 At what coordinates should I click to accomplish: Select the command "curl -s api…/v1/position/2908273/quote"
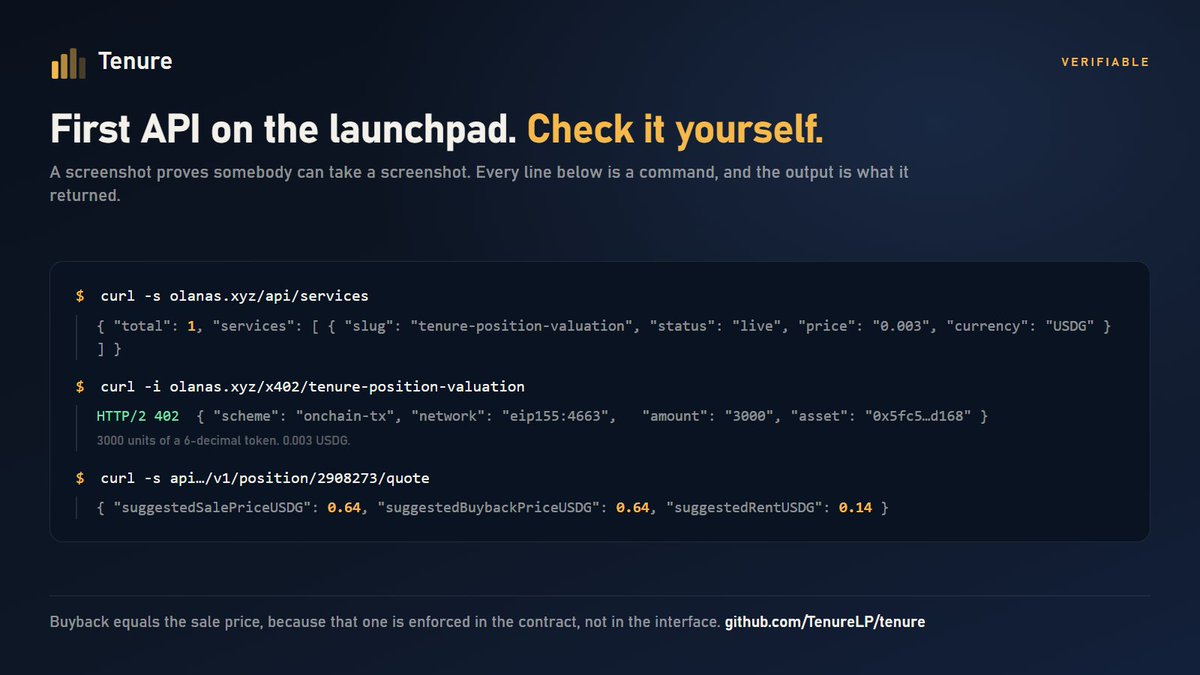pos(265,478)
